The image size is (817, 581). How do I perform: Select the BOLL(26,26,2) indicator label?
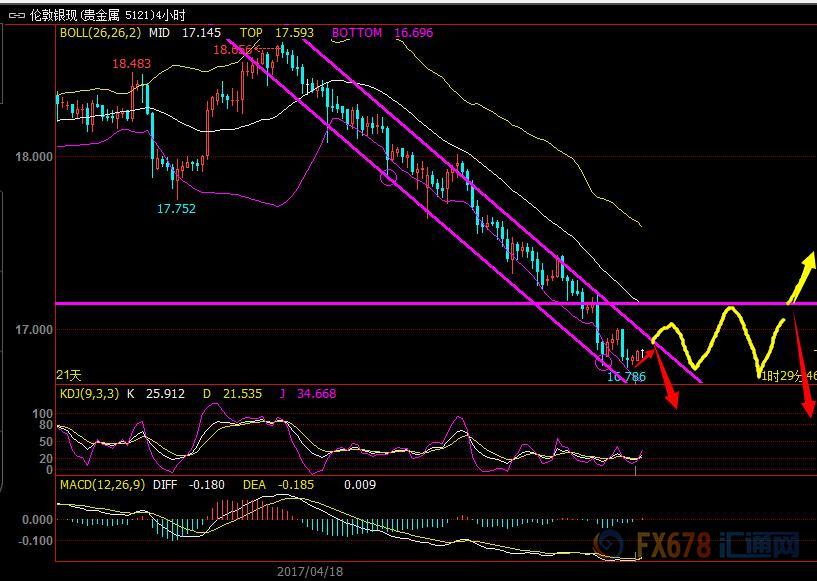(x=101, y=33)
